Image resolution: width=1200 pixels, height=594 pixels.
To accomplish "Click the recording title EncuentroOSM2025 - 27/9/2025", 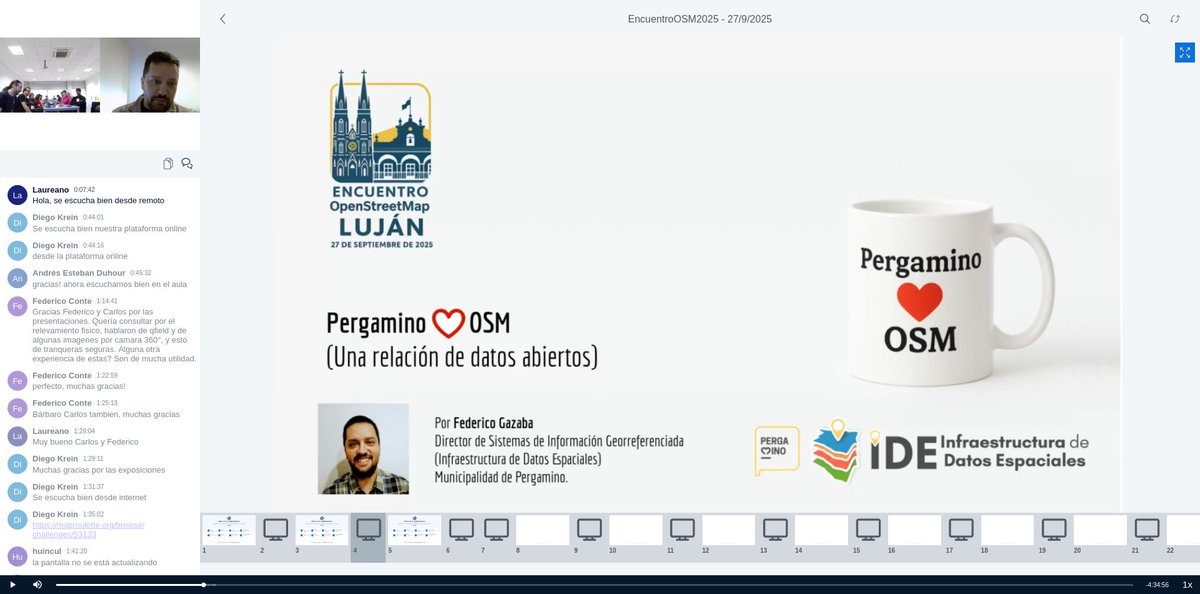I will click(x=700, y=19).
